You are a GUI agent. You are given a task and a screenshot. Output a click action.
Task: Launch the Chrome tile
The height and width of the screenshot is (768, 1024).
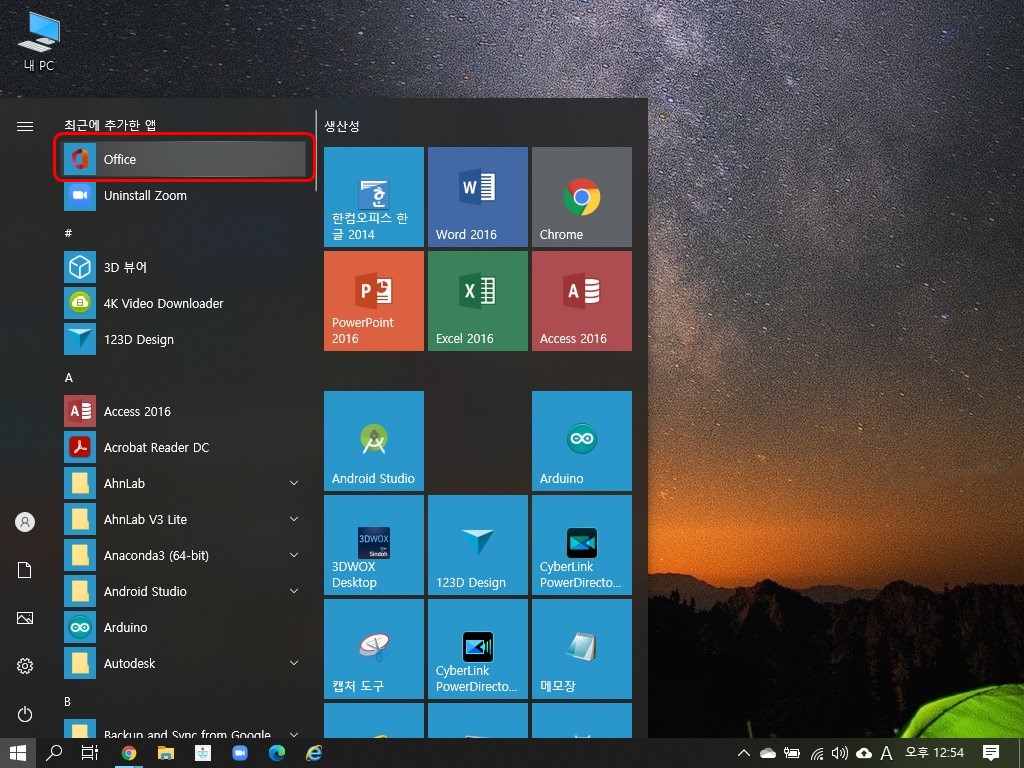pyautogui.click(x=582, y=197)
